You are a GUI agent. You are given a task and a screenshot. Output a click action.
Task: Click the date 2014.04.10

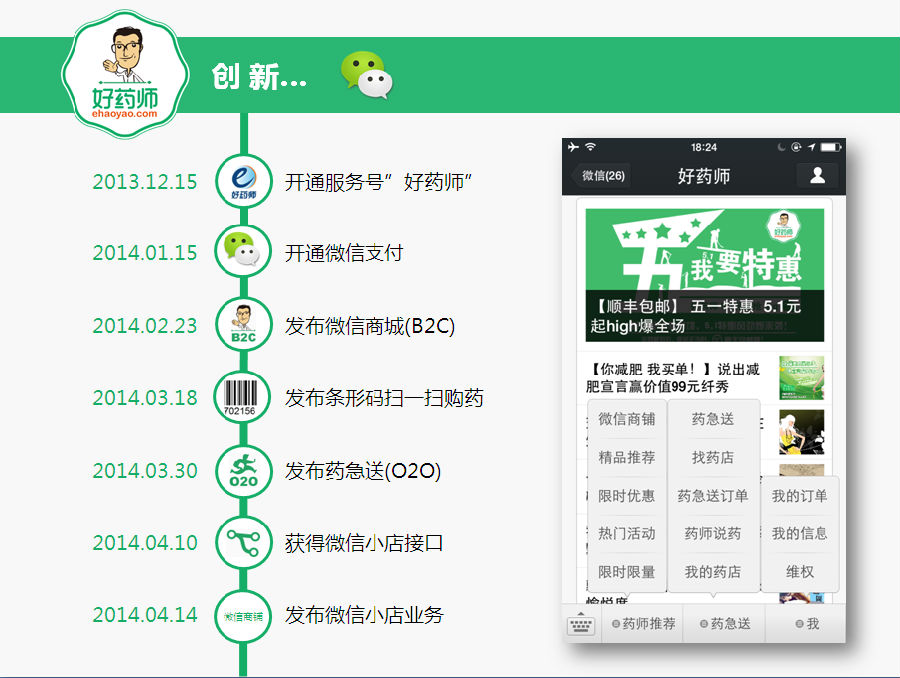pos(145,543)
